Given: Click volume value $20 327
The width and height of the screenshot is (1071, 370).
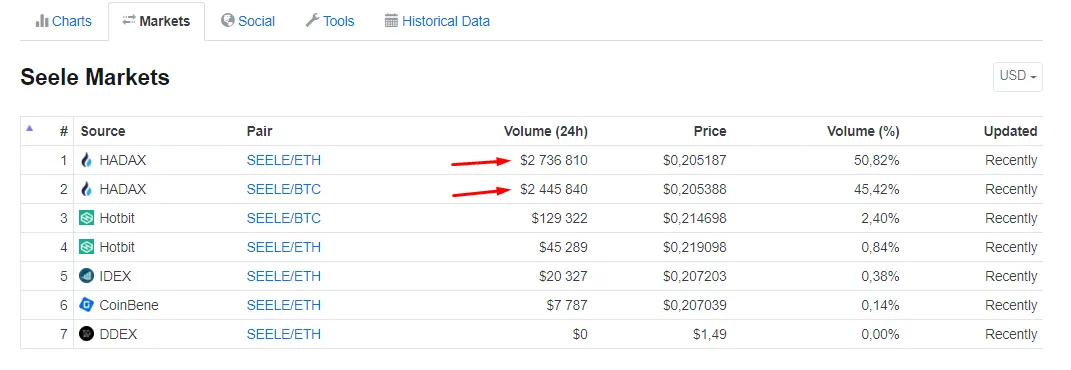Looking at the screenshot, I should point(563,276).
